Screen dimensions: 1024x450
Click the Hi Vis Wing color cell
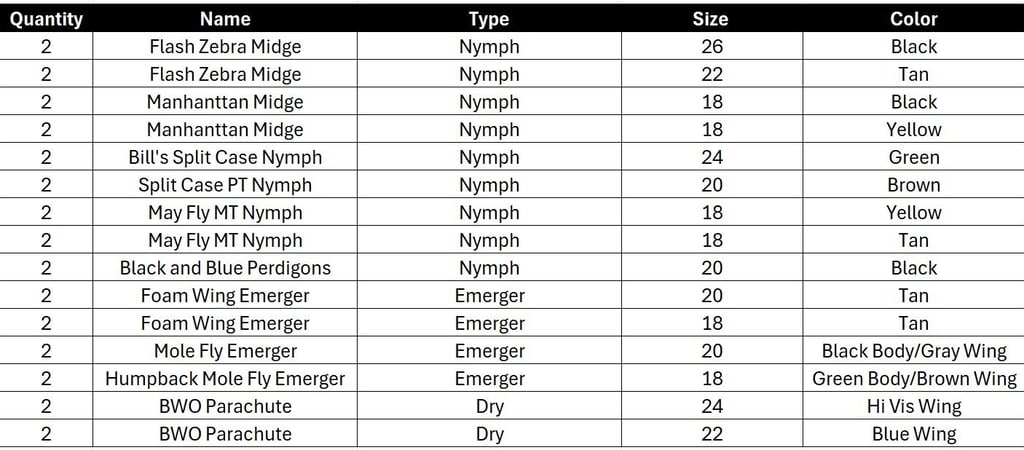pos(913,406)
